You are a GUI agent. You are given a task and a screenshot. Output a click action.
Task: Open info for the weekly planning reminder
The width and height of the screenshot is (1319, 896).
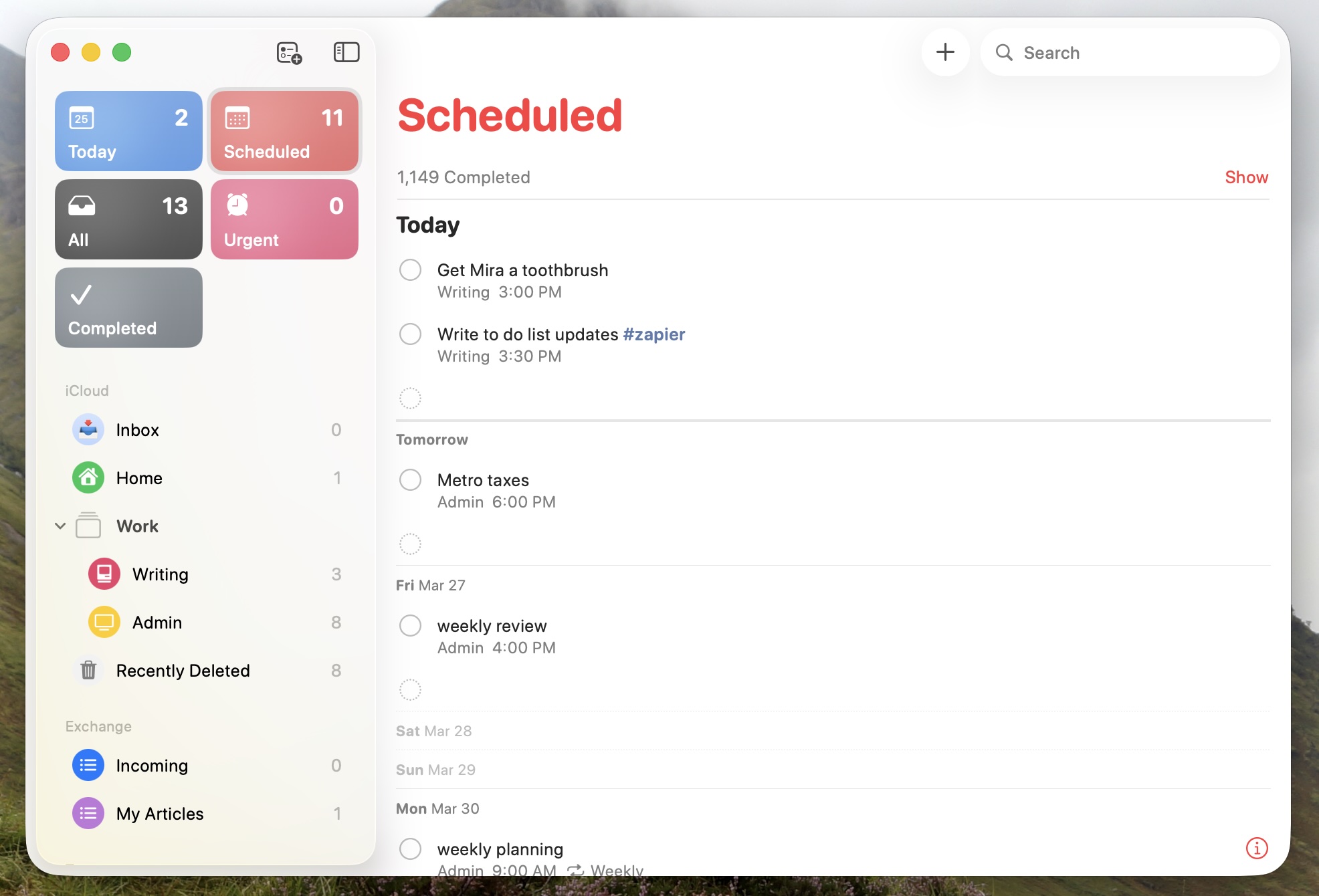coord(1256,848)
